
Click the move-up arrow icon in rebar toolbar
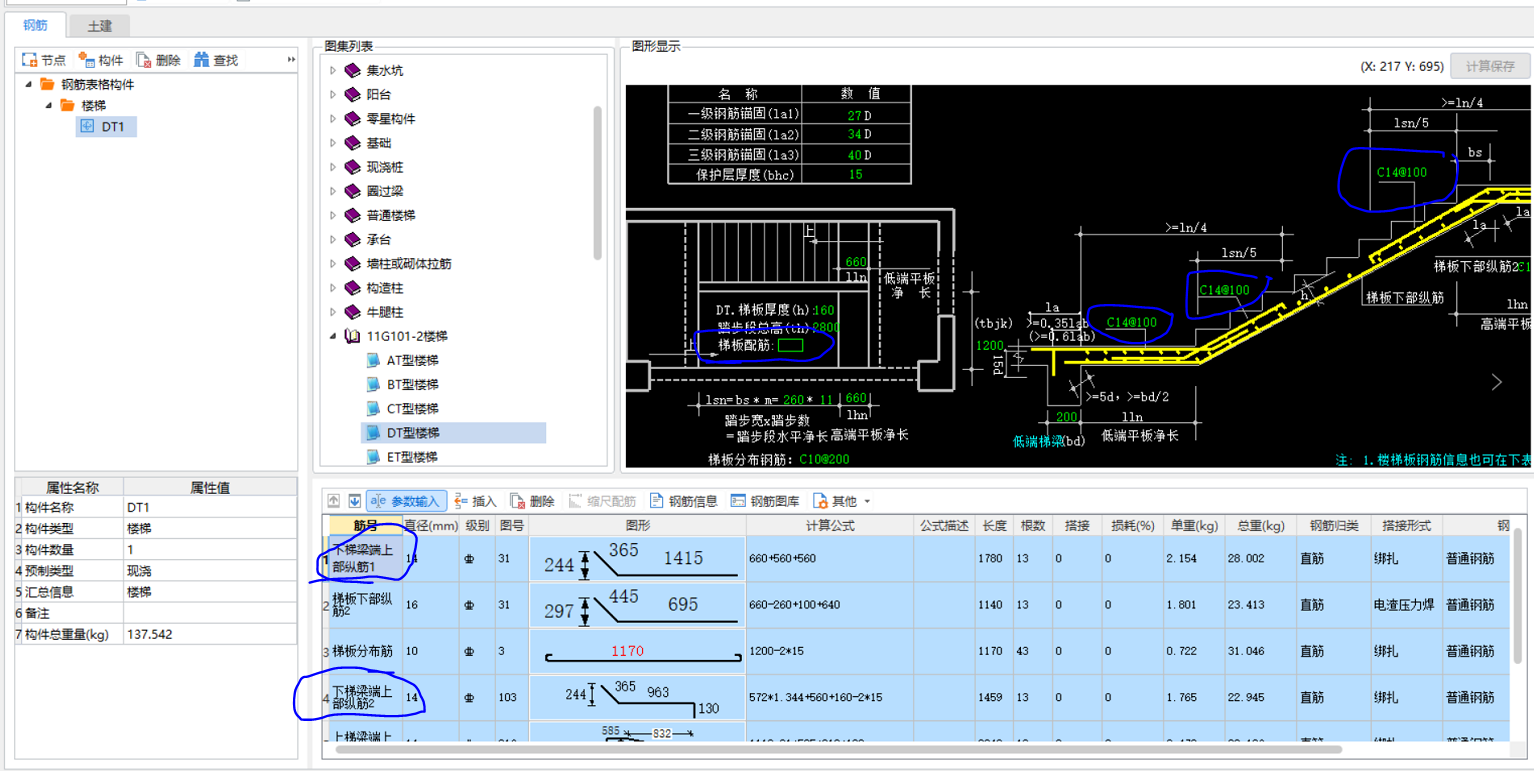coord(334,501)
